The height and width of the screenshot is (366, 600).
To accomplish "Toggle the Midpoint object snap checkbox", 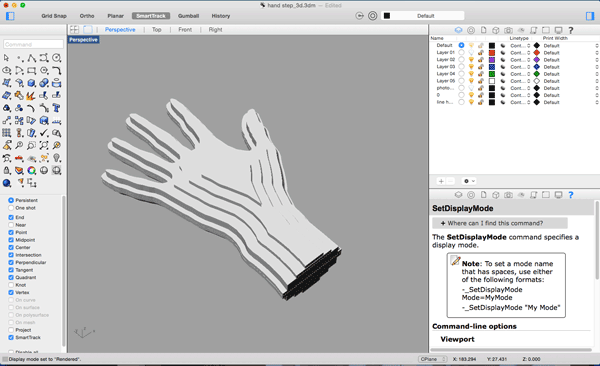I will click(x=11, y=240).
